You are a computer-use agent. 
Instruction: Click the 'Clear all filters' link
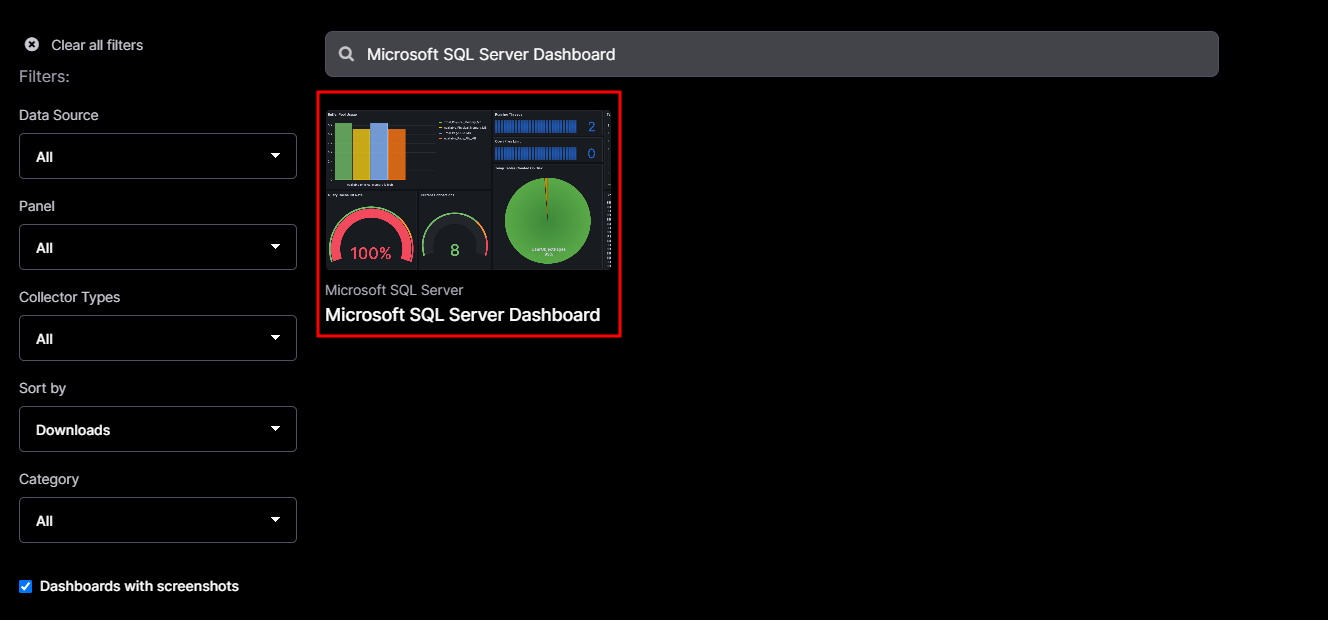pyautogui.click(x=97, y=45)
